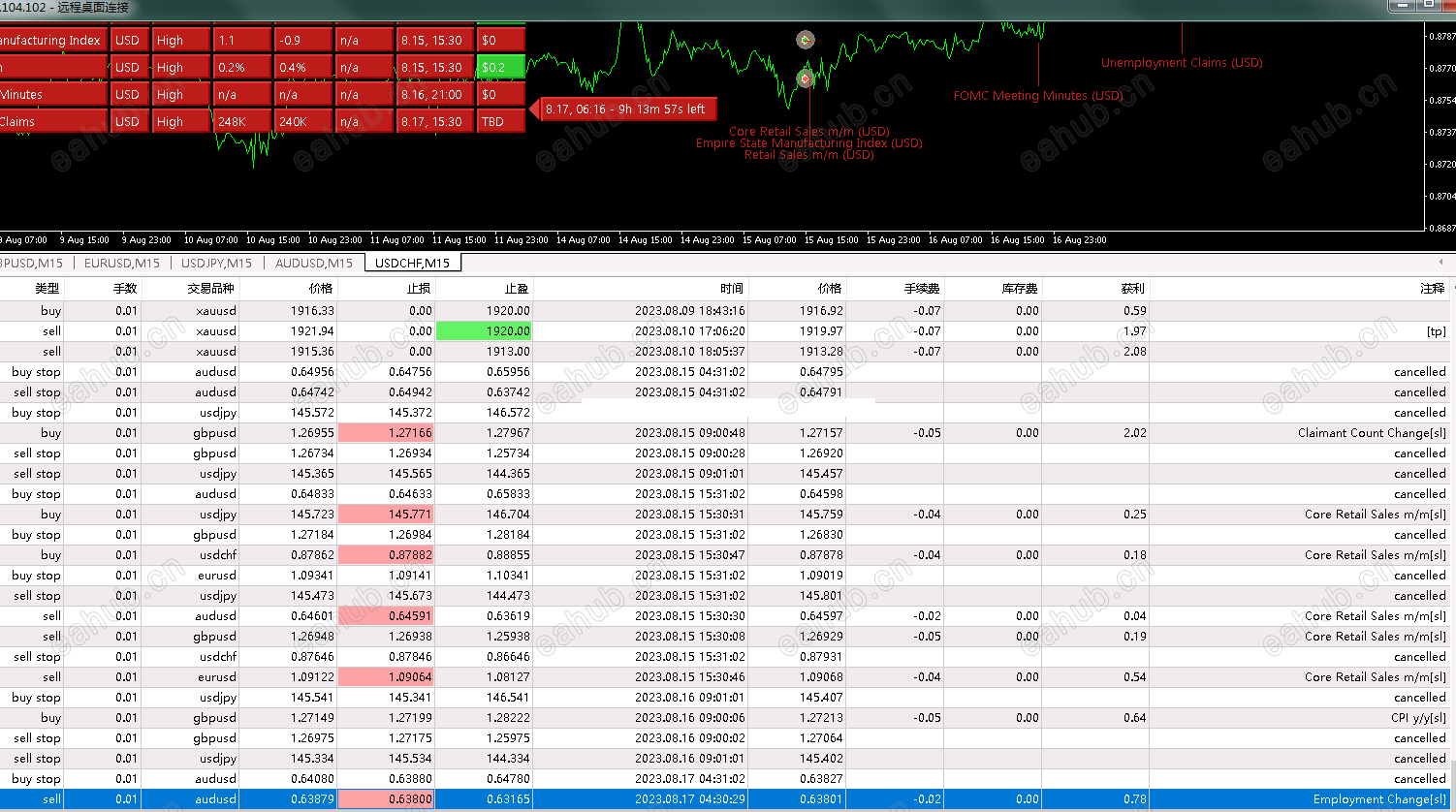Click the 获利 column header

click(x=1133, y=288)
